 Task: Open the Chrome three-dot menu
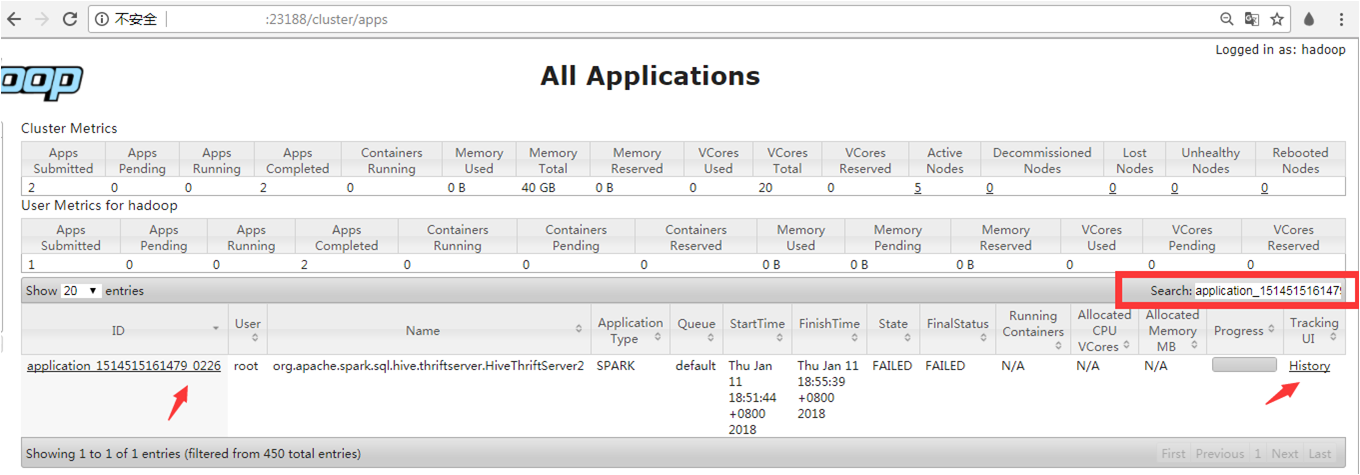(1340, 19)
